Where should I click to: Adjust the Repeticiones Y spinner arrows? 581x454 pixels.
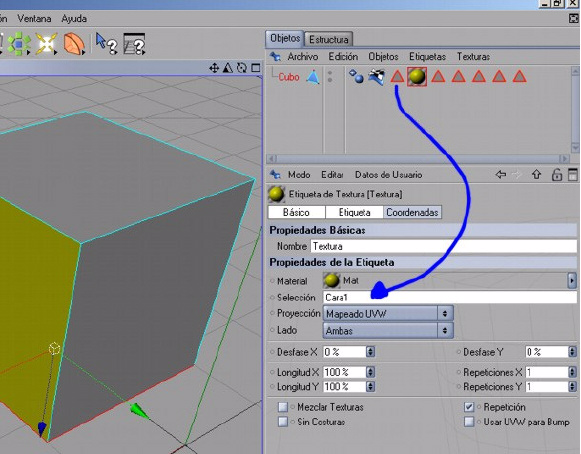click(572, 387)
